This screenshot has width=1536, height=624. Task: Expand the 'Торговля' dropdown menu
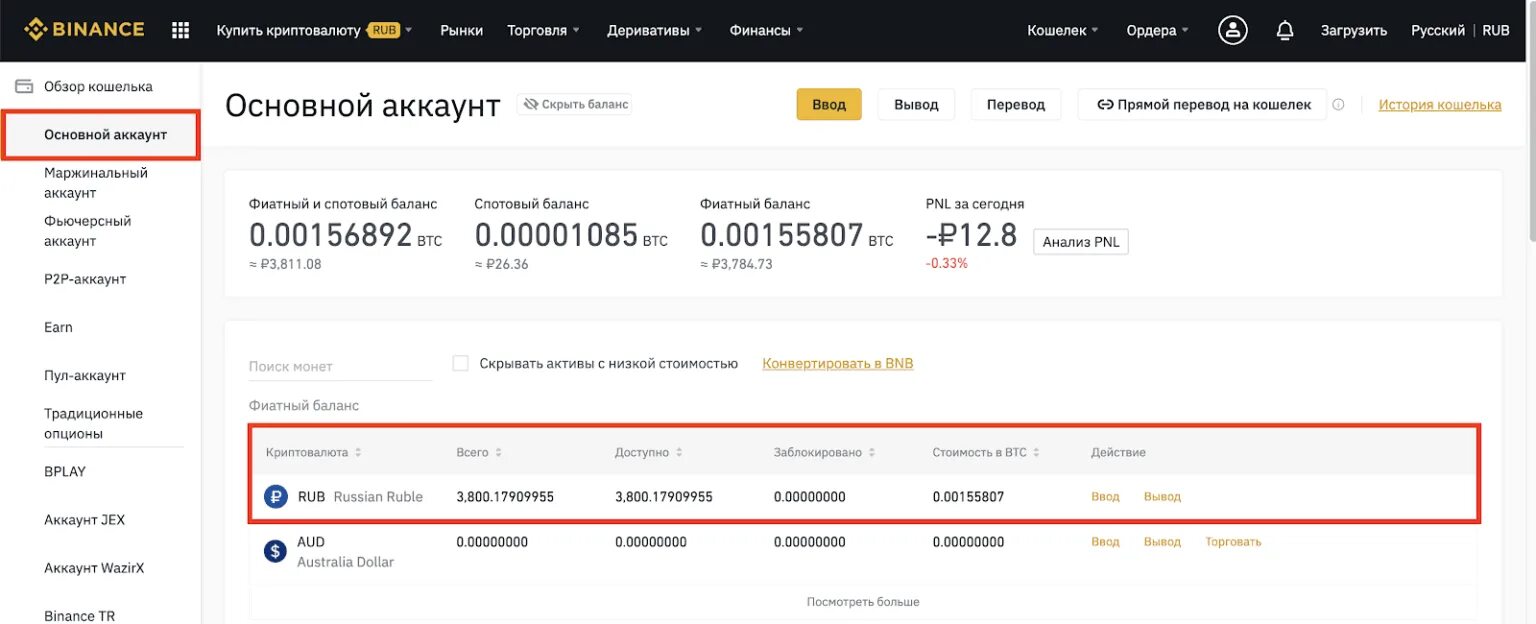point(543,30)
